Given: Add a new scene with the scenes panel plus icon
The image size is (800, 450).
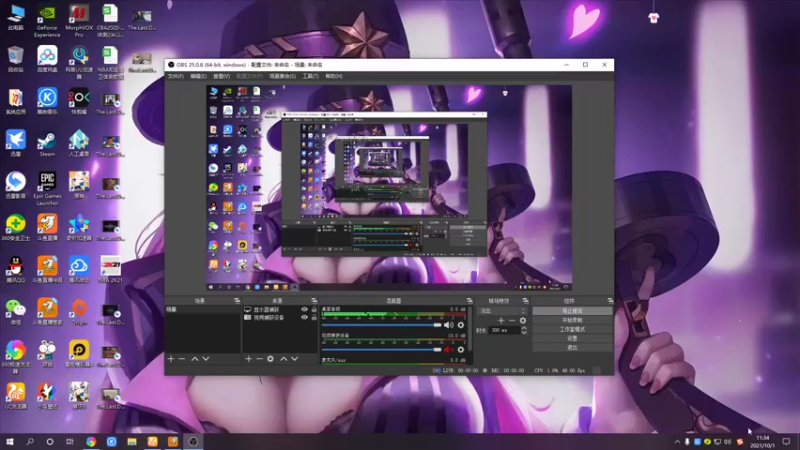Looking at the screenshot, I should tap(171, 359).
